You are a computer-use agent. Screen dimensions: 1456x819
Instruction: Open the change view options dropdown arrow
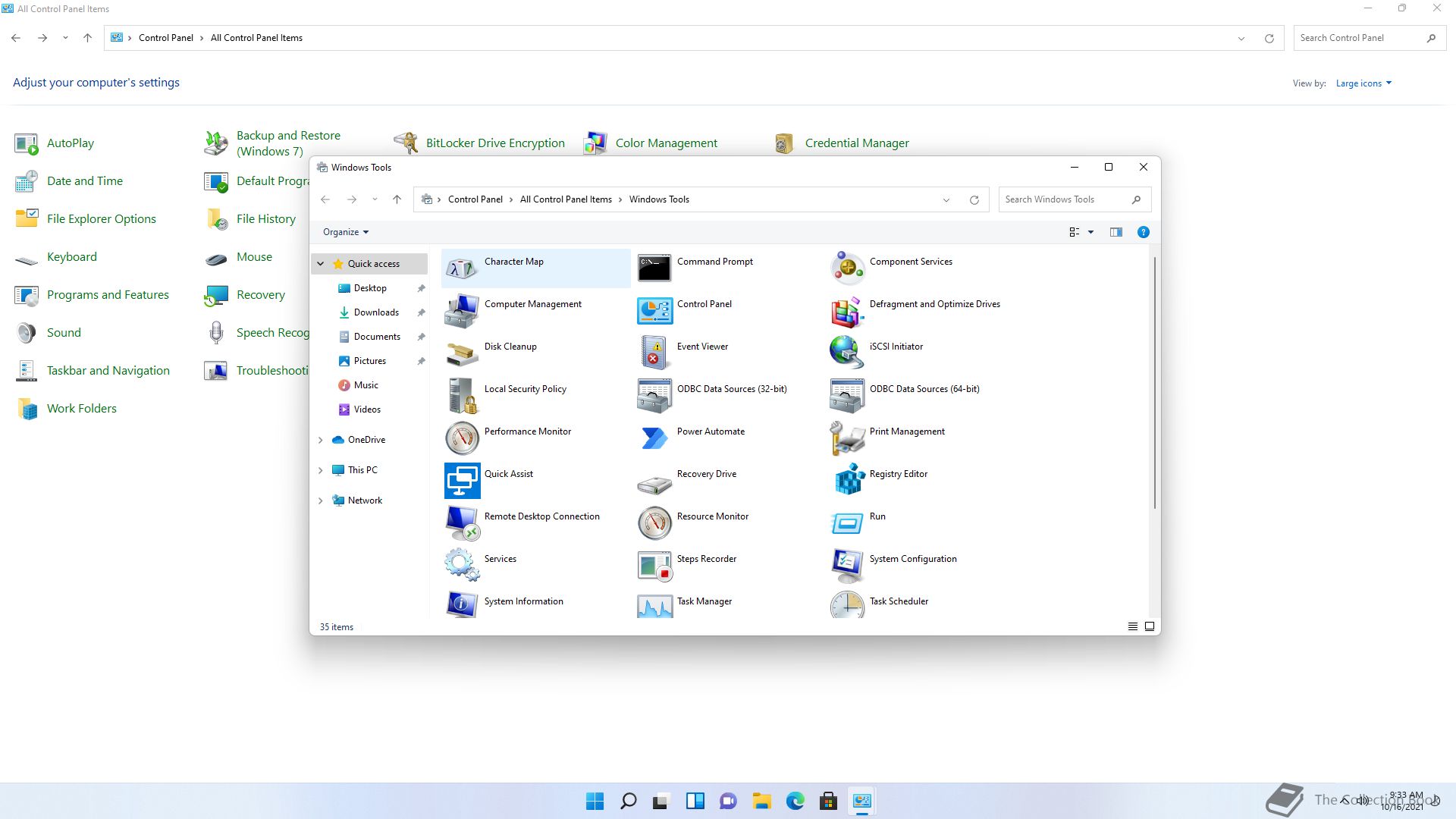coord(1090,232)
